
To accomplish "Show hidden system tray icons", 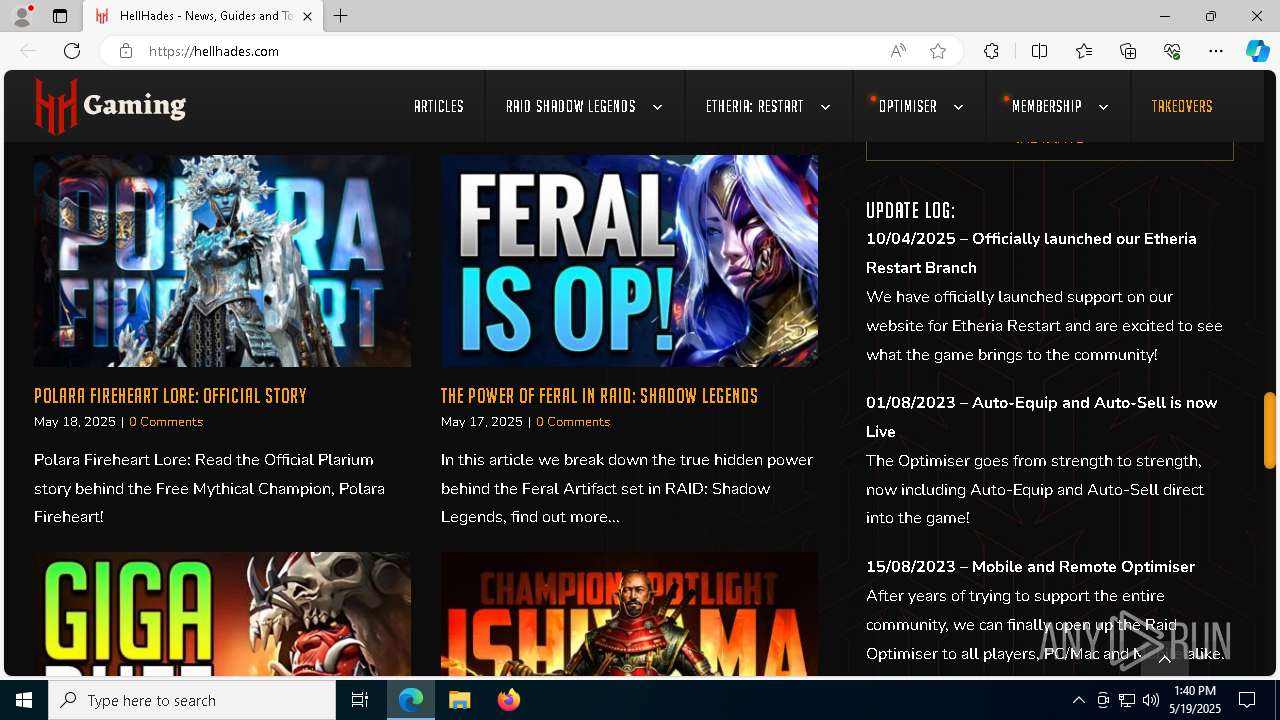I will click(x=1078, y=700).
